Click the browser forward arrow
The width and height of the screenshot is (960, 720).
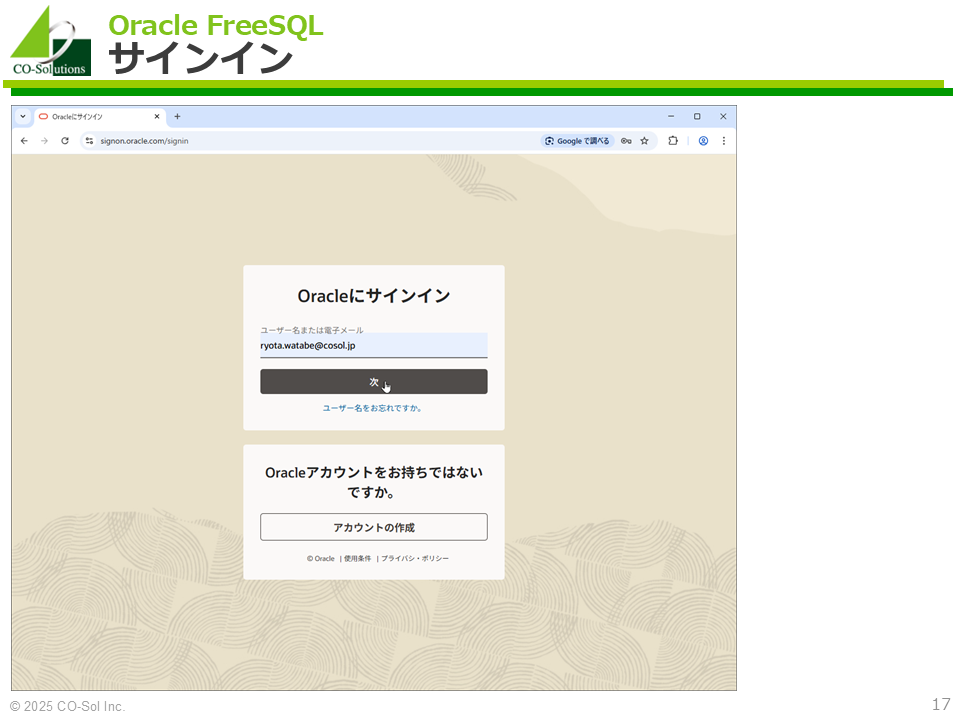point(44,141)
